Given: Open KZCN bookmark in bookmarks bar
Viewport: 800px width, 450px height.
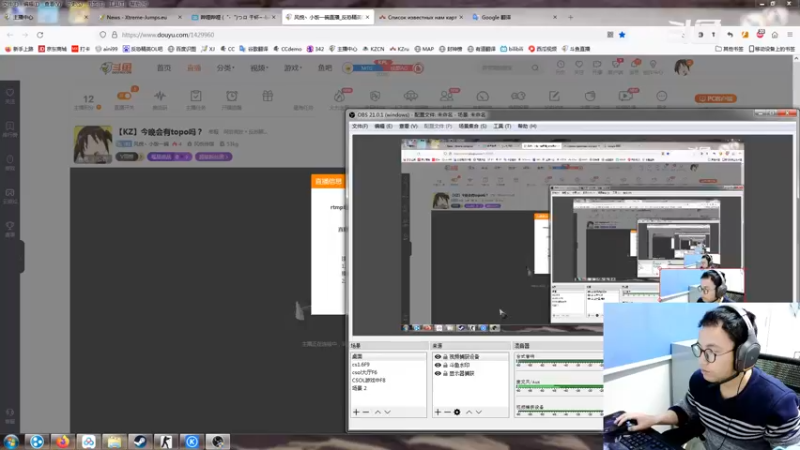Looking at the screenshot, I should point(373,49).
